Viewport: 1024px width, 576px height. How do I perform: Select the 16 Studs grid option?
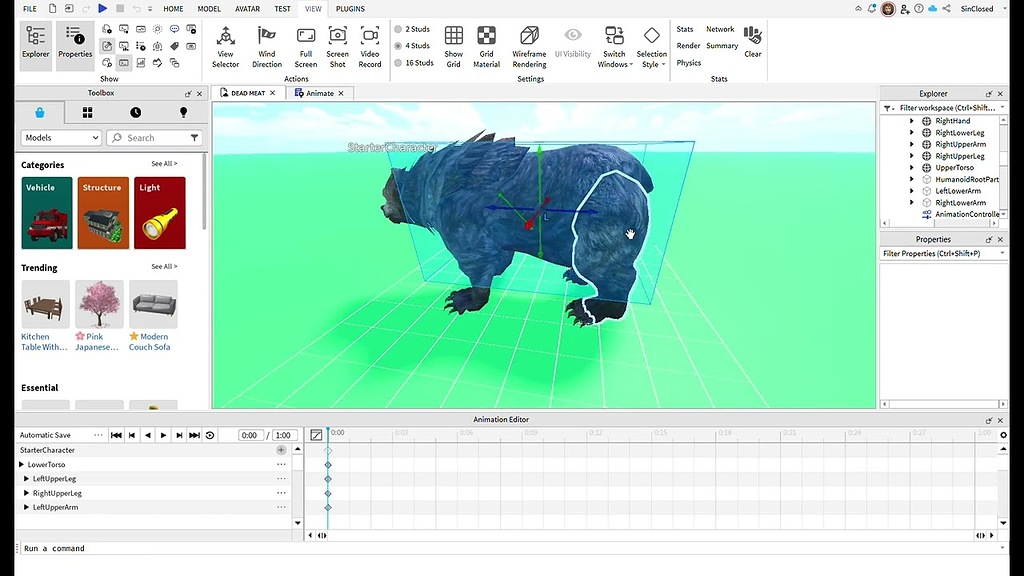pos(412,60)
